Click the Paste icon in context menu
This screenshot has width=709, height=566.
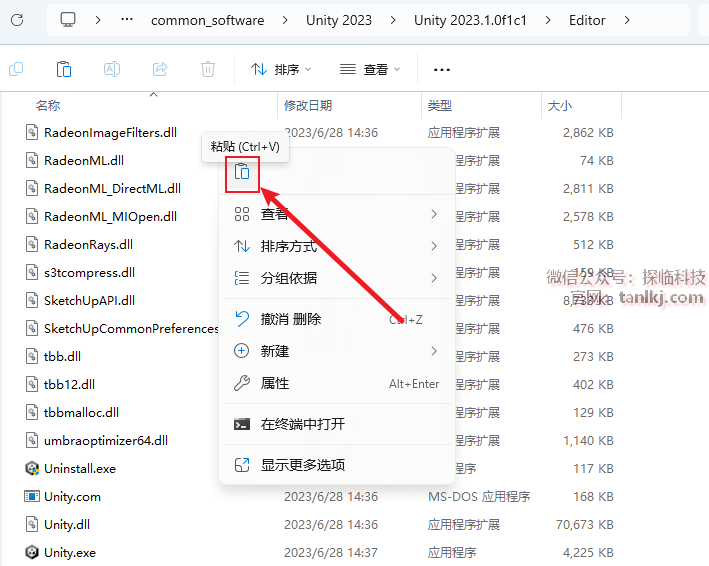pyautogui.click(x=242, y=173)
